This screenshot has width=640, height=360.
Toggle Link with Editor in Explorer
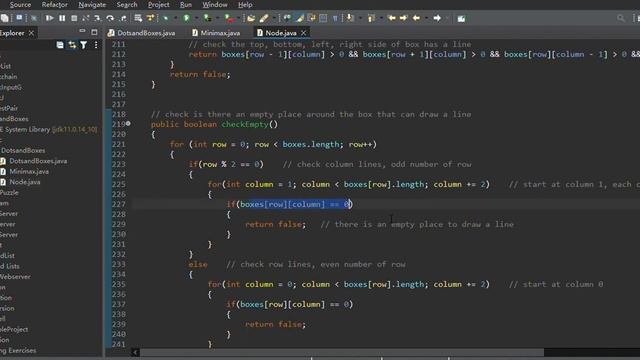tap(72, 45)
